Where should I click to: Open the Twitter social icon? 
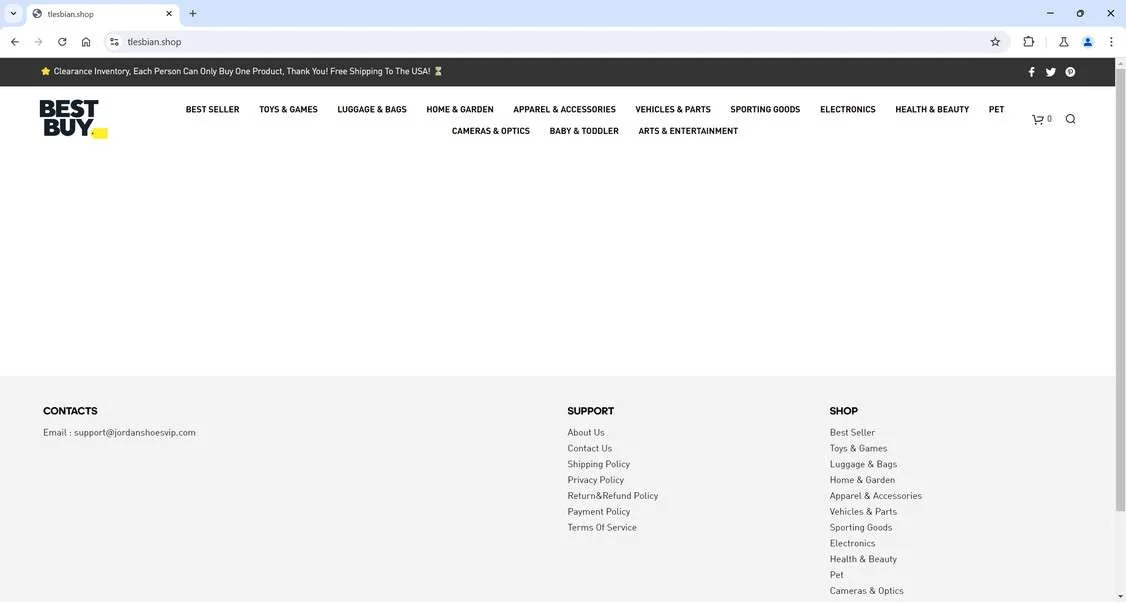click(x=1051, y=72)
